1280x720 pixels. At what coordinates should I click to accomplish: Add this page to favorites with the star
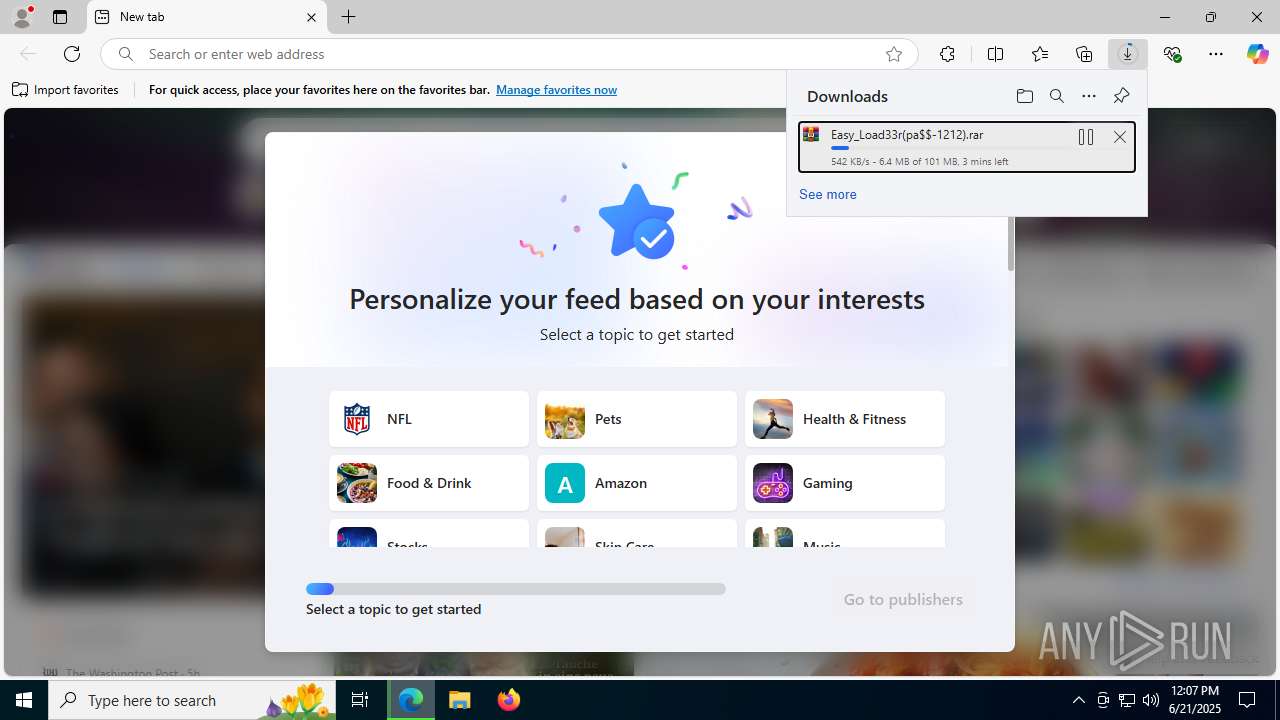(x=894, y=54)
